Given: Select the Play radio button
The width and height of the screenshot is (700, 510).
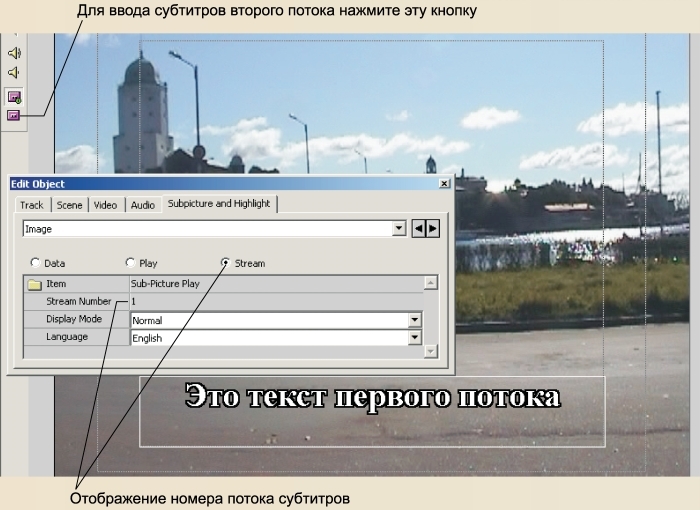Looking at the screenshot, I should coord(130,263).
